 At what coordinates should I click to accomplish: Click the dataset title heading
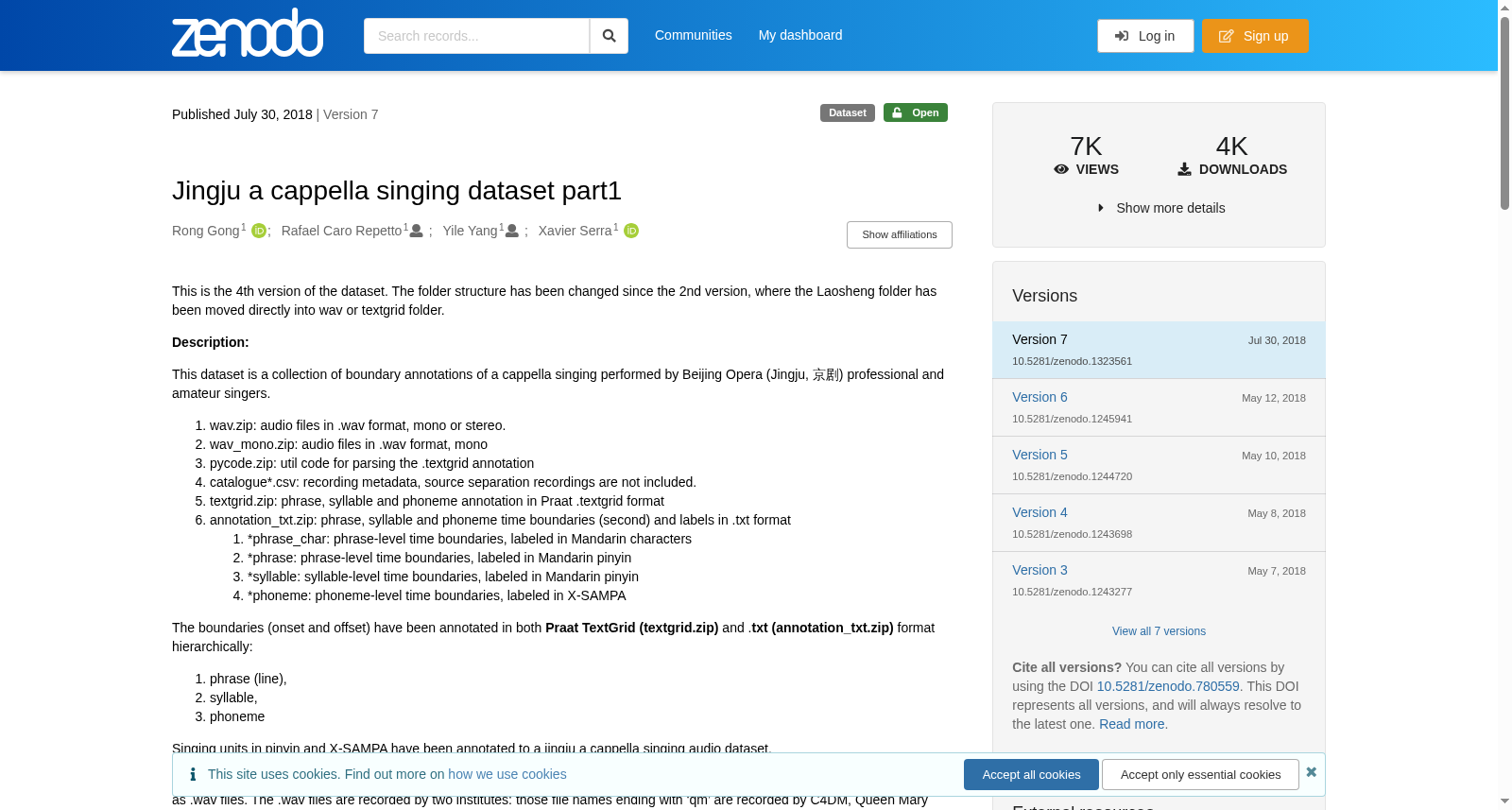click(x=397, y=190)
